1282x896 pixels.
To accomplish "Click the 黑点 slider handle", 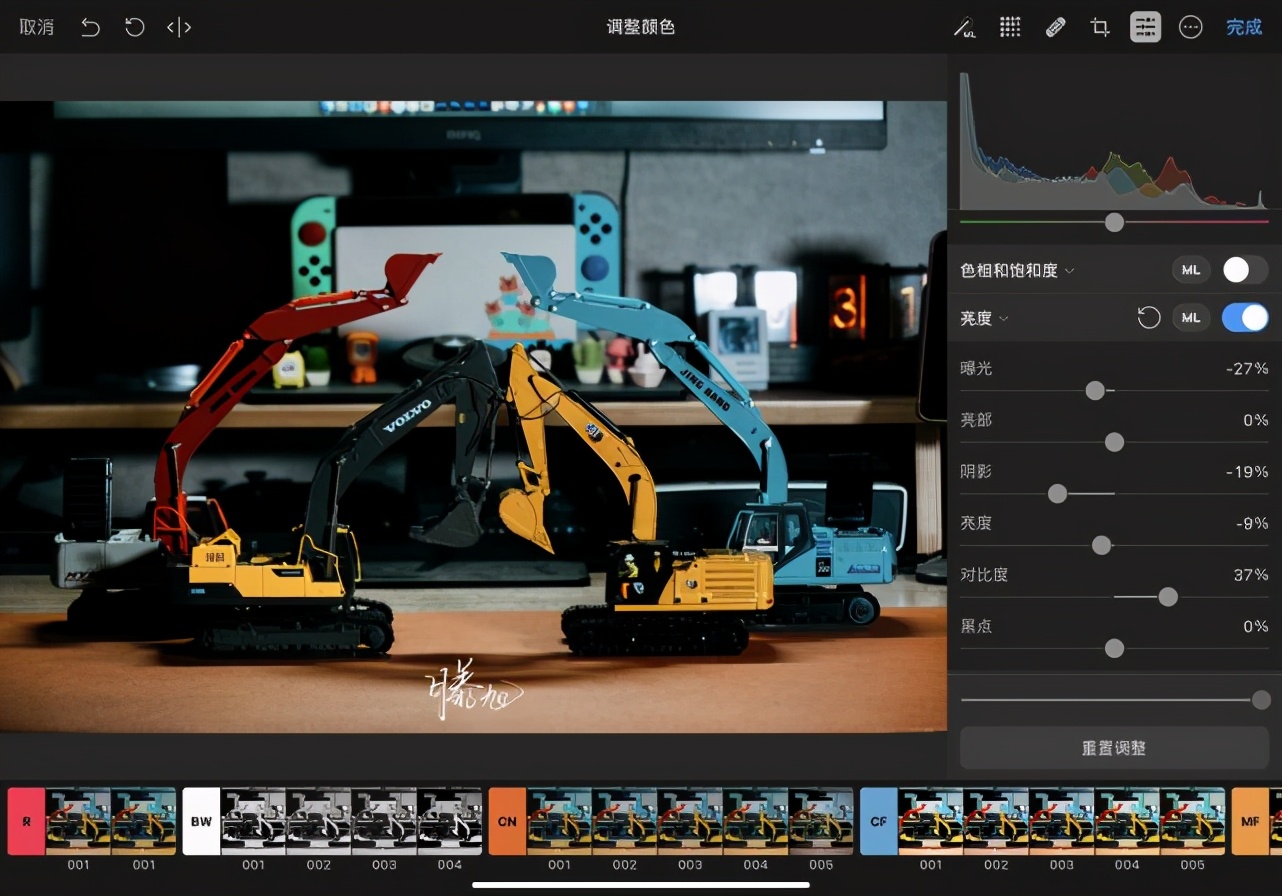I will (x=1114, y=648).
